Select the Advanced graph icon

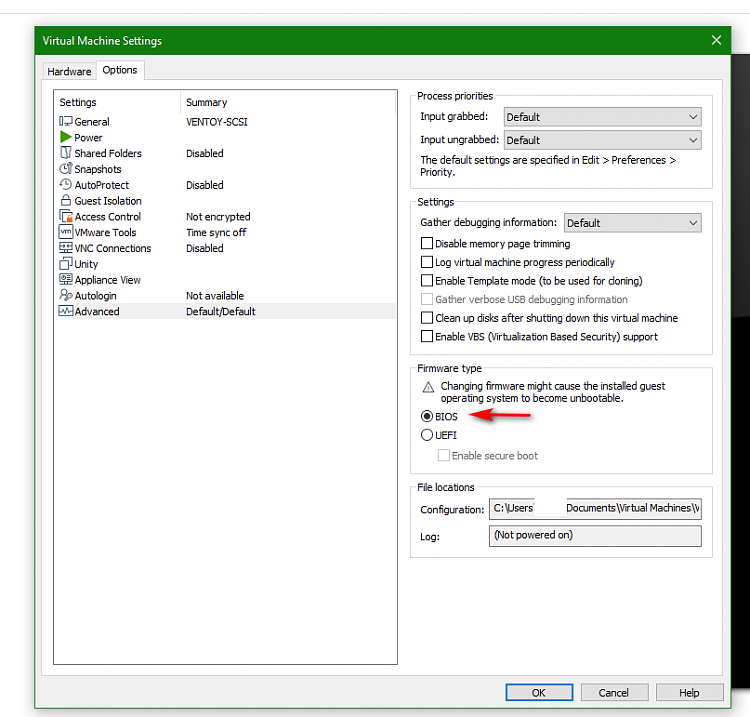(x=66, y=311)
